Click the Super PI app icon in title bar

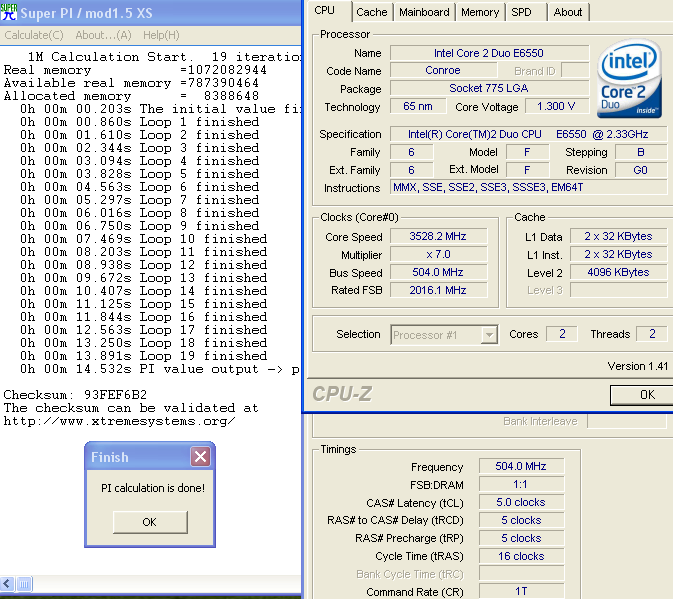point(9,12)
